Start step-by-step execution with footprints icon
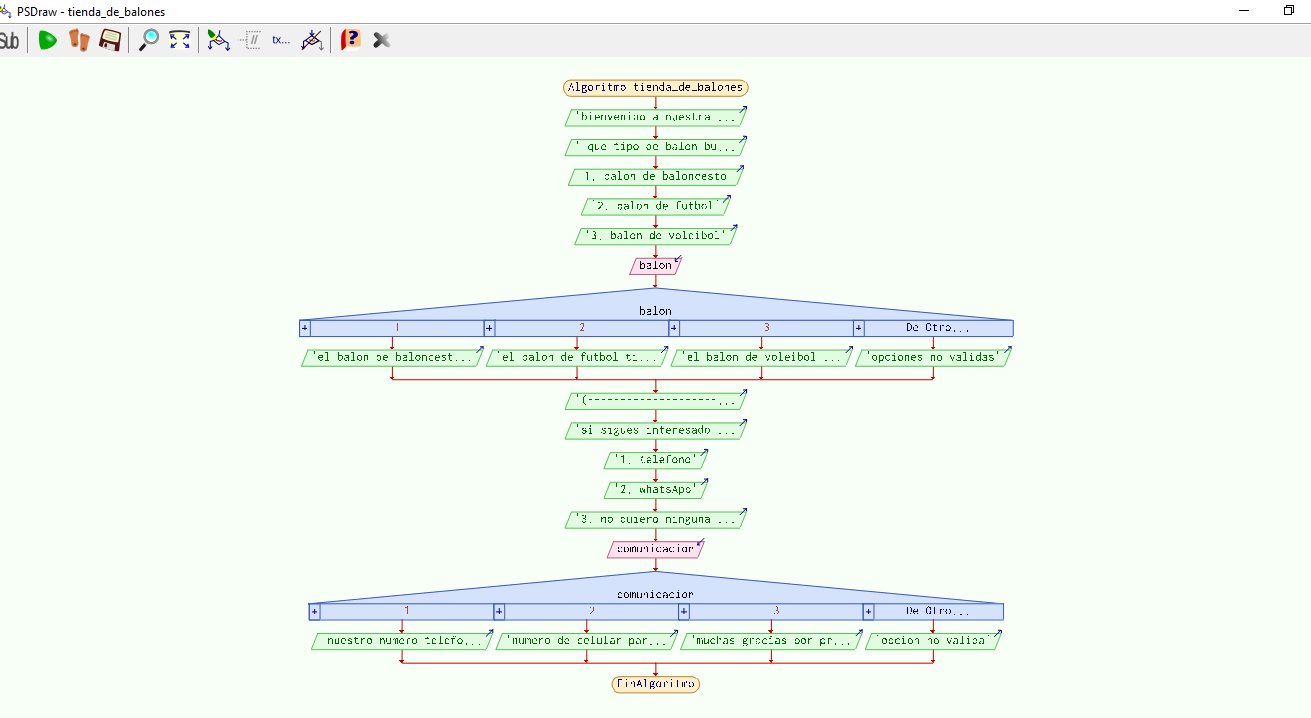The image size is (1311, 718). tap(79, 40)
